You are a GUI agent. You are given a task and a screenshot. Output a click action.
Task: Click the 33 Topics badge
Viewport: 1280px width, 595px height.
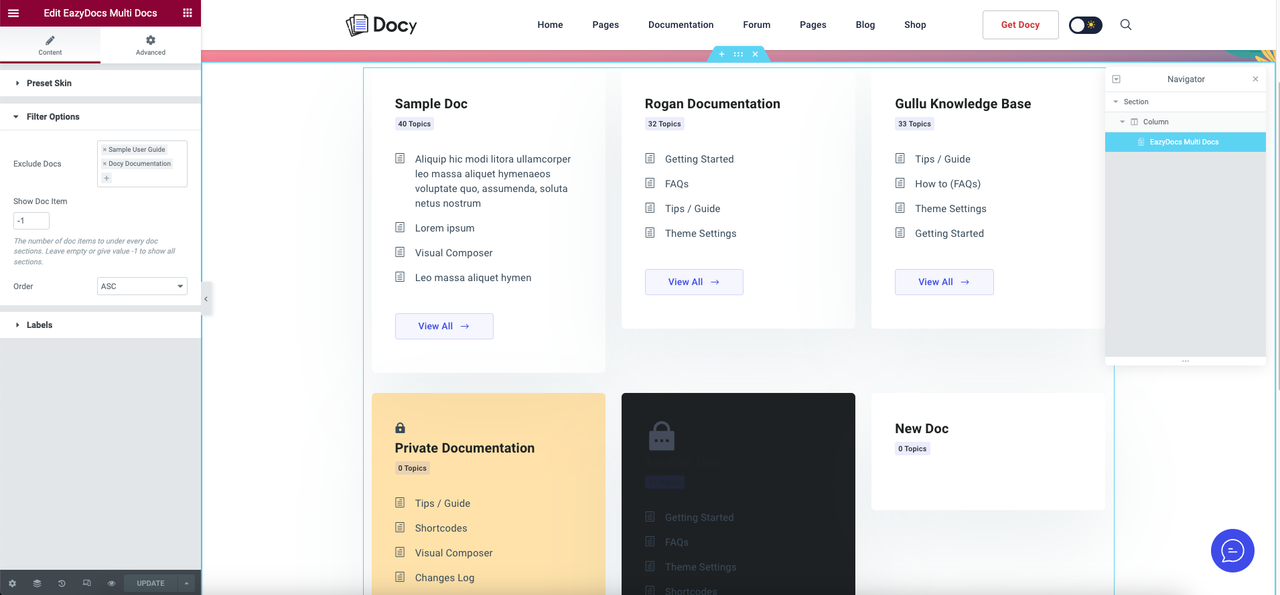[914, 124]
